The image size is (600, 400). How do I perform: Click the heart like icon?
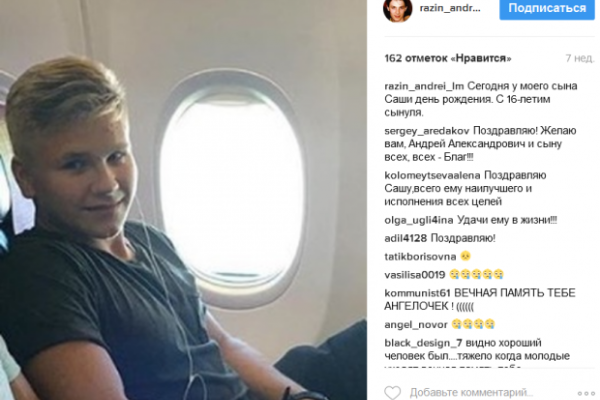point(392,393)
